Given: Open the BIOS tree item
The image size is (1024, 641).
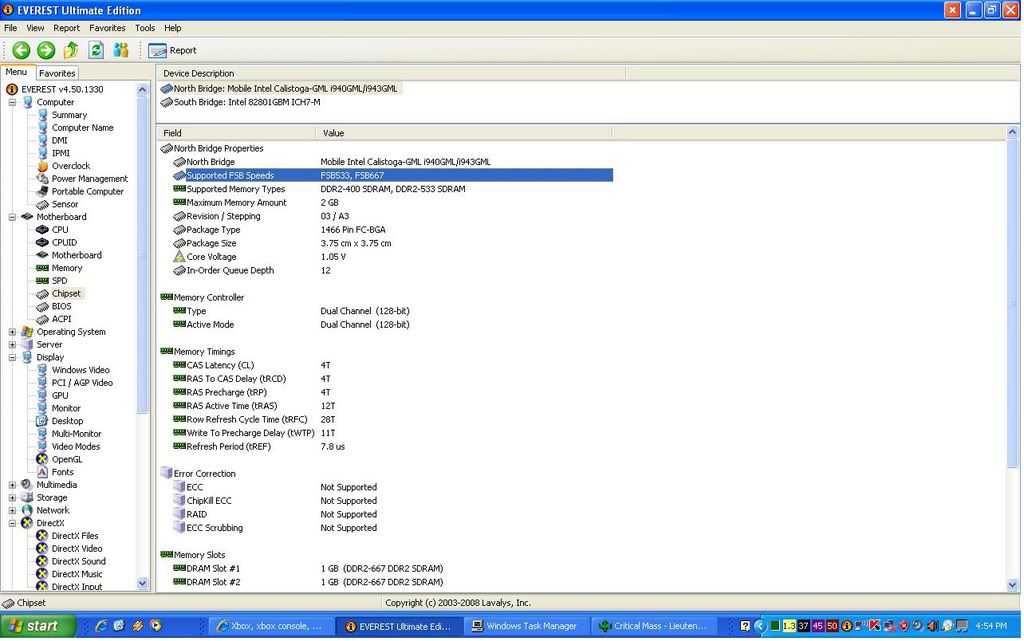Looking at the screenshot, I should point(61,306).
